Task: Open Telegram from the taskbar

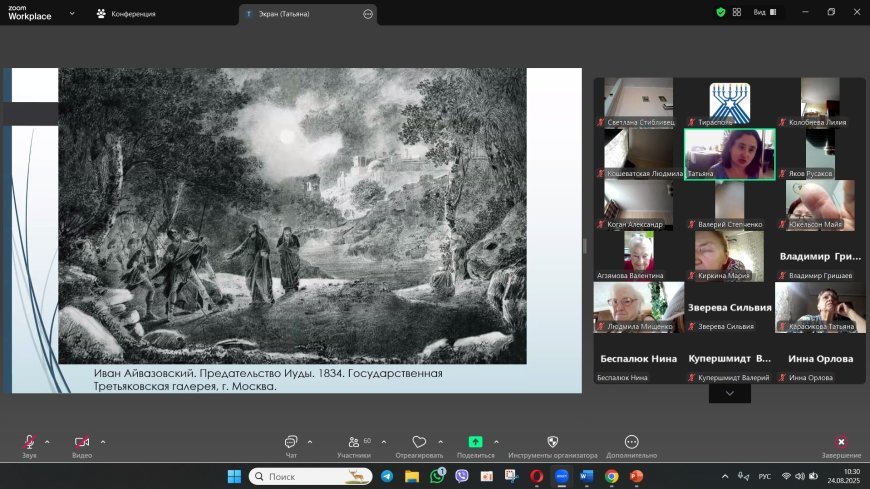Action: click(387, 476)
